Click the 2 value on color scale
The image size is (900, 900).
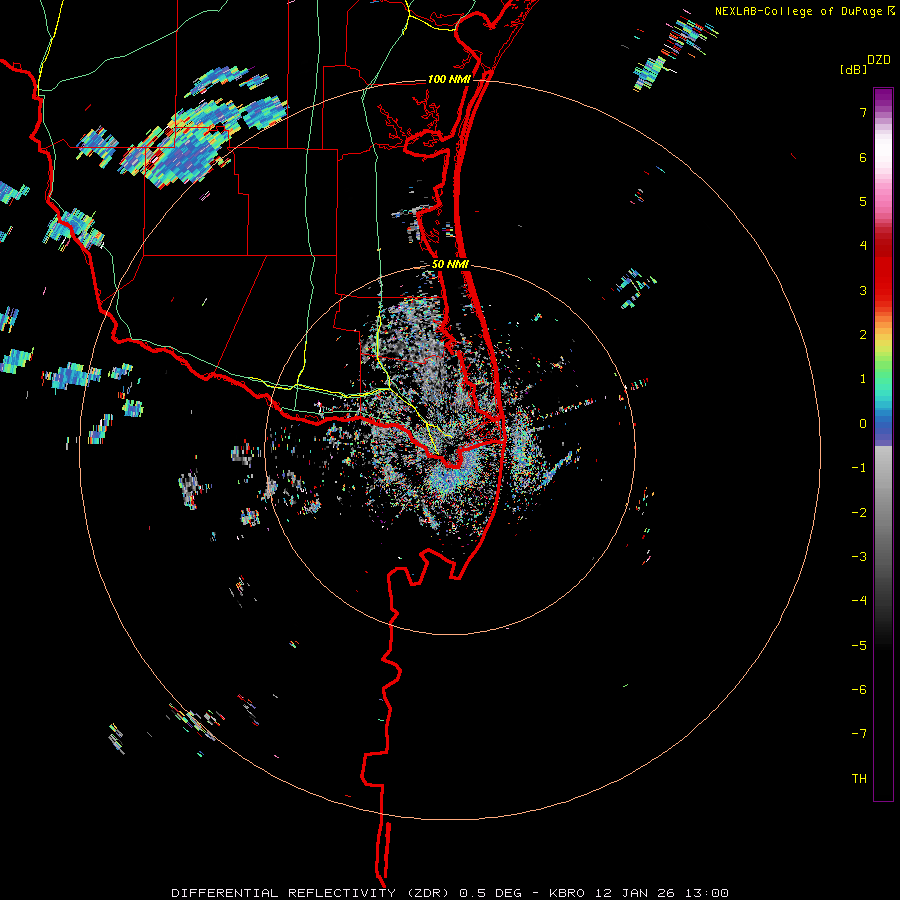point(863,335)
